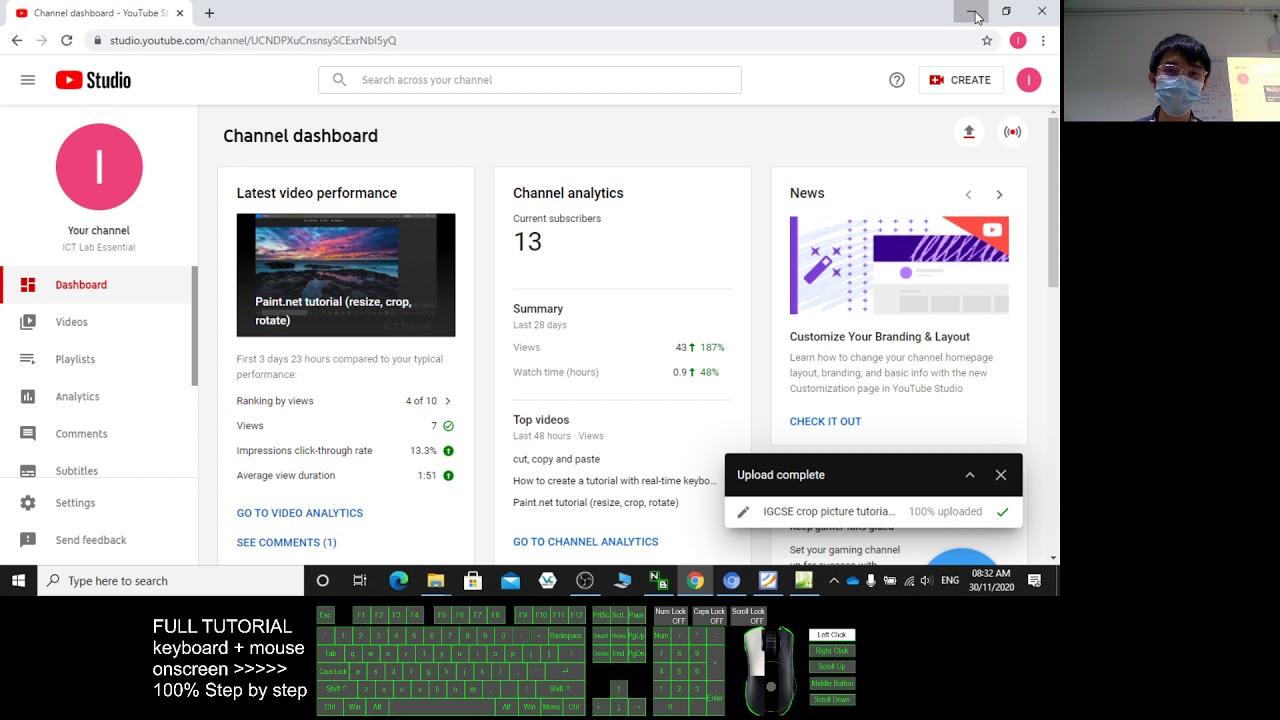The image size is (1280, 720).
Task: Click the CREATE button
Action: click(960, 80)
